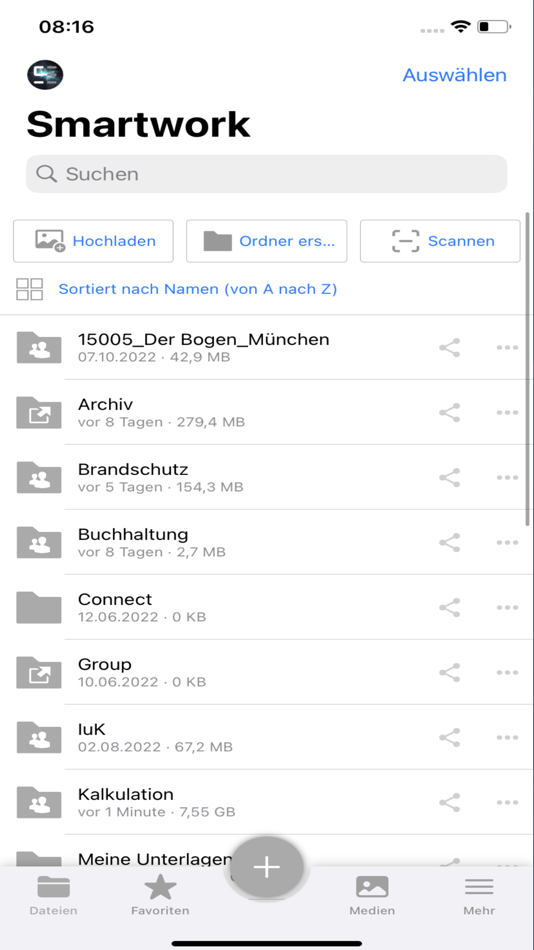Switch to the Mehr tab

pyautogui.click(x=479, y=895)
